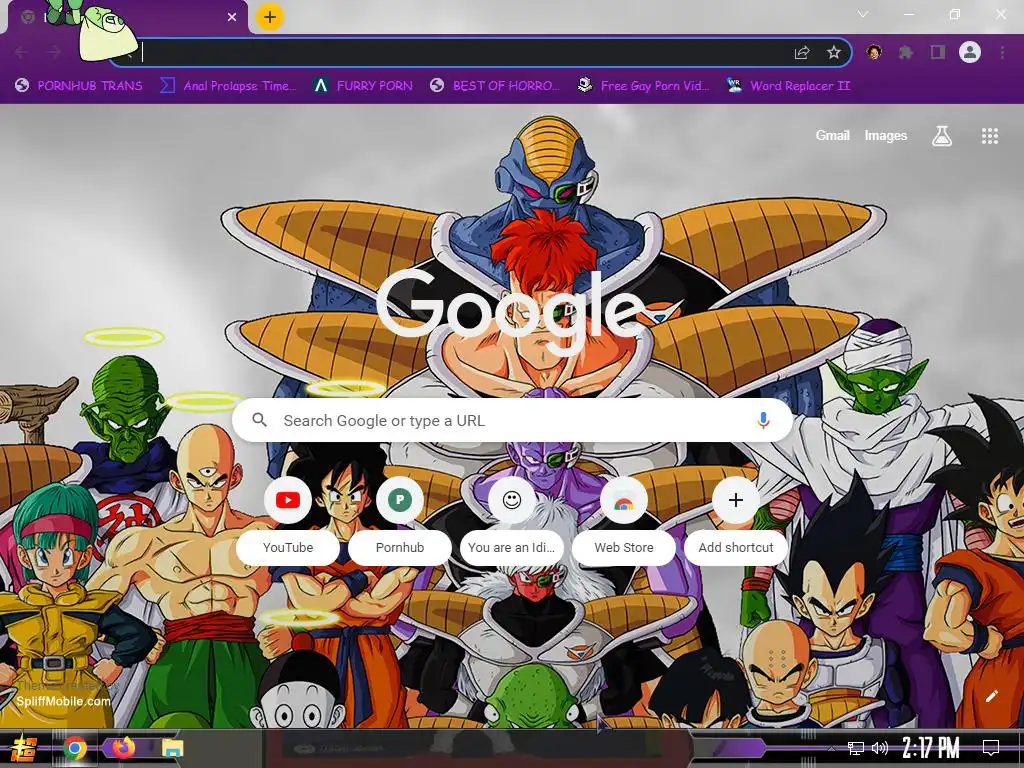Start voice search with microphone icon
This screenshot has width=1024, height=768.
(763, 421)
